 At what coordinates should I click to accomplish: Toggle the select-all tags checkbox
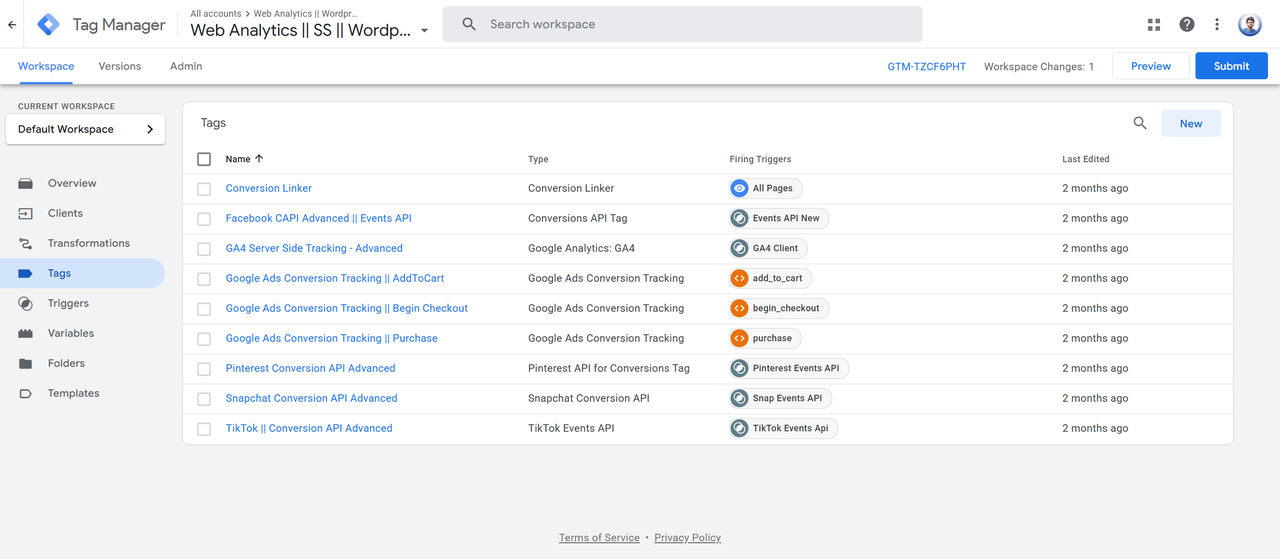coord(204,159)
